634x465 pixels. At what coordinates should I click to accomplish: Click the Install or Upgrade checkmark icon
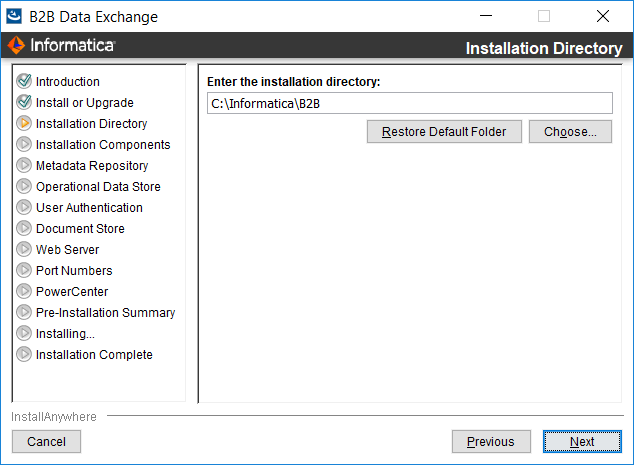24,102
